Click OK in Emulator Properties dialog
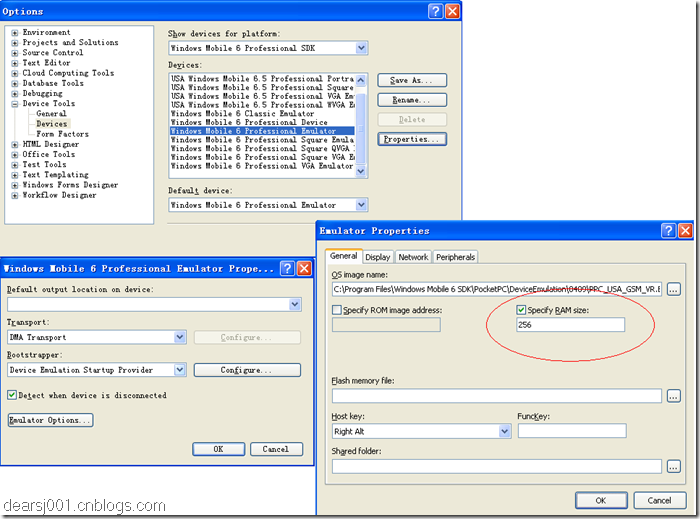 [601, 500]
